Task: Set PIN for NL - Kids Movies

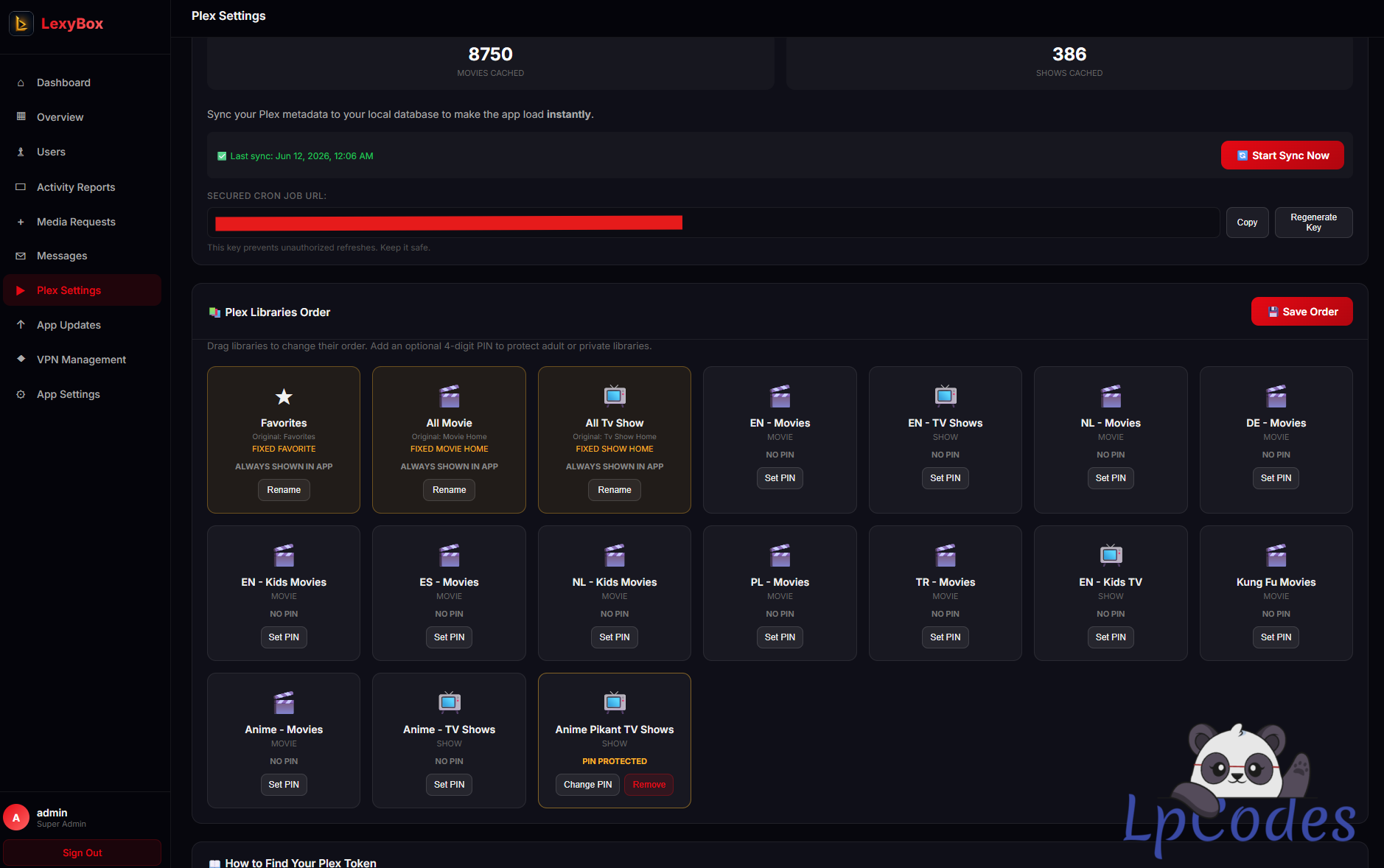Action: (615, 637)
